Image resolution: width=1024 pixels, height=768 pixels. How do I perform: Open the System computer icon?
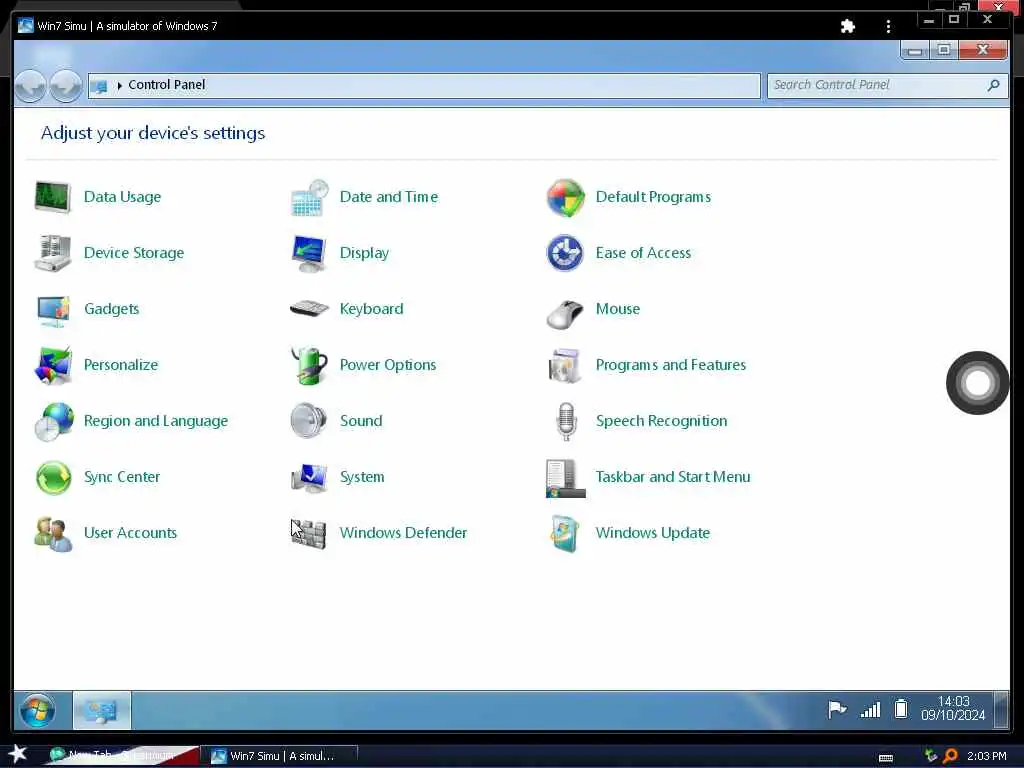click(309, 477)
